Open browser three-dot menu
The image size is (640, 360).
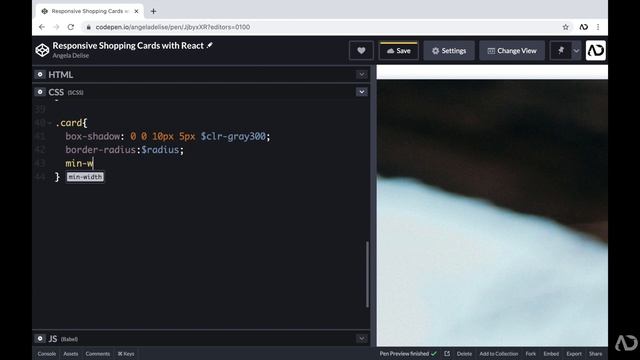pyautogui.click(x=598, y=27)
